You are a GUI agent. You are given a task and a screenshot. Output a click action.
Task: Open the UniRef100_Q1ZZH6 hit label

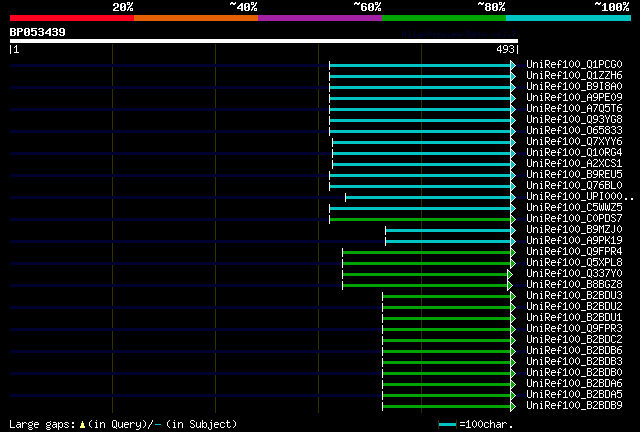[x=574, y=76]
